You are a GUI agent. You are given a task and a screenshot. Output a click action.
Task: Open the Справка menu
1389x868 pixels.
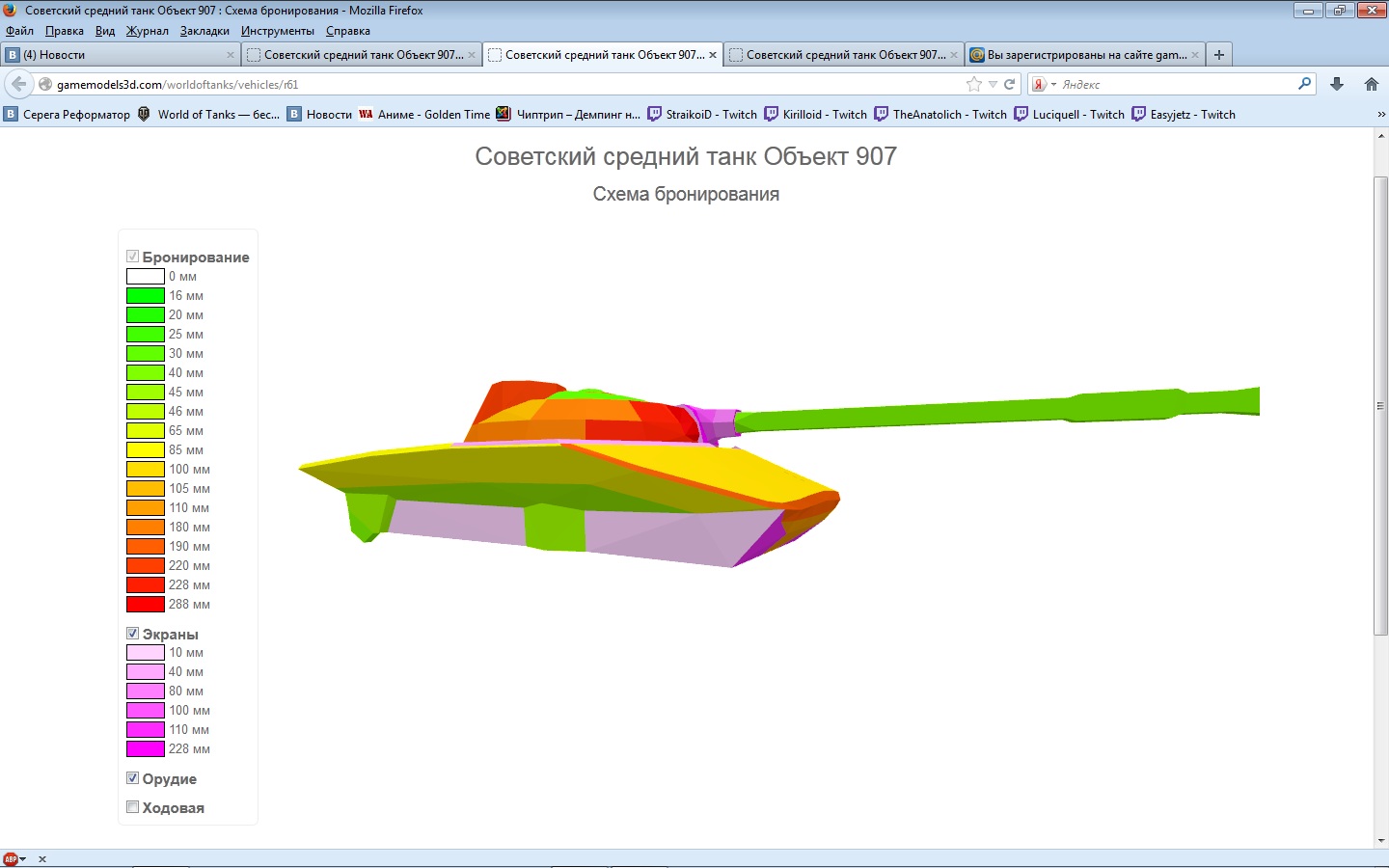348,31
